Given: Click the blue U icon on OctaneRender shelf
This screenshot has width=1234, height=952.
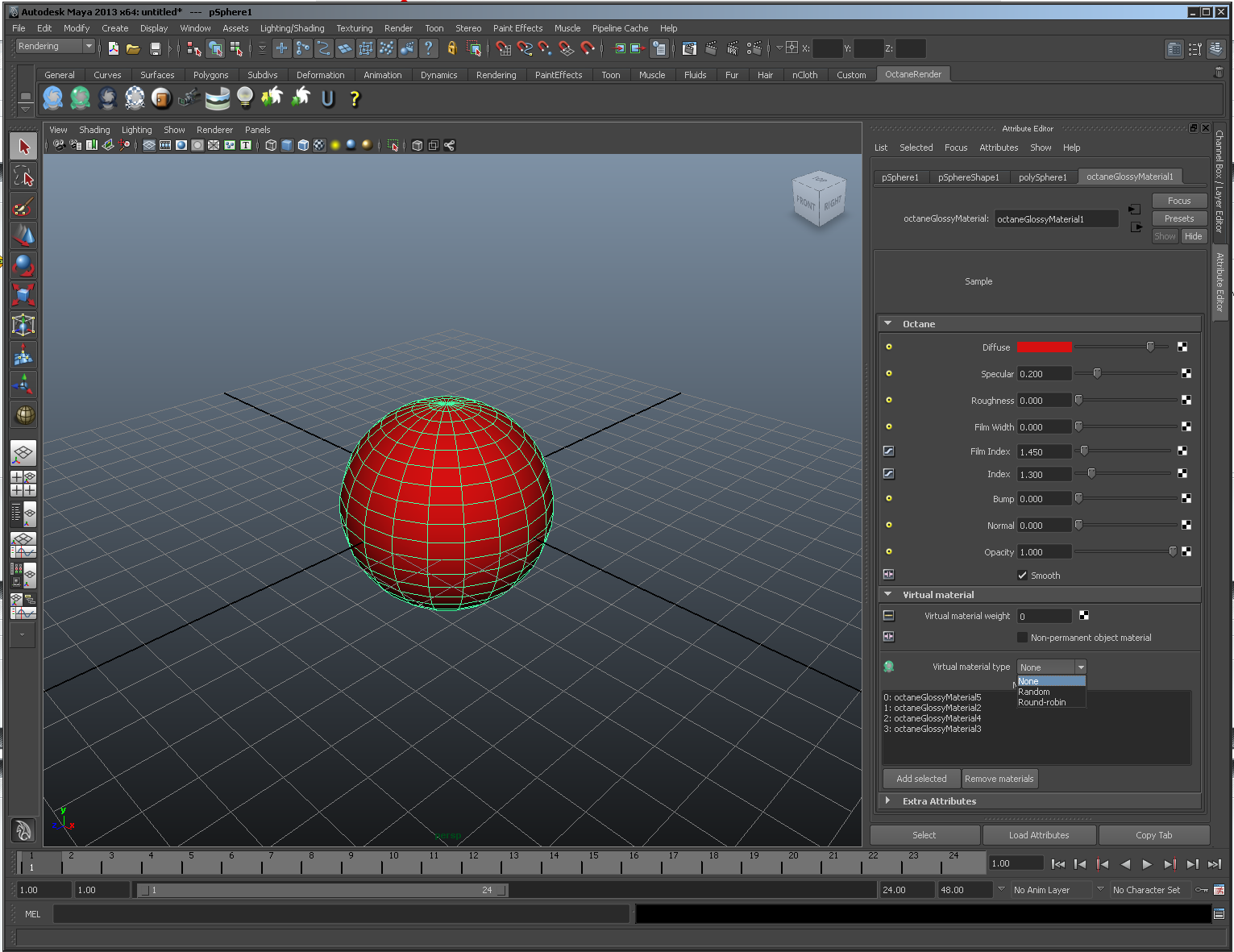Looking at the screenshot, I should click(x=327, y=98).
